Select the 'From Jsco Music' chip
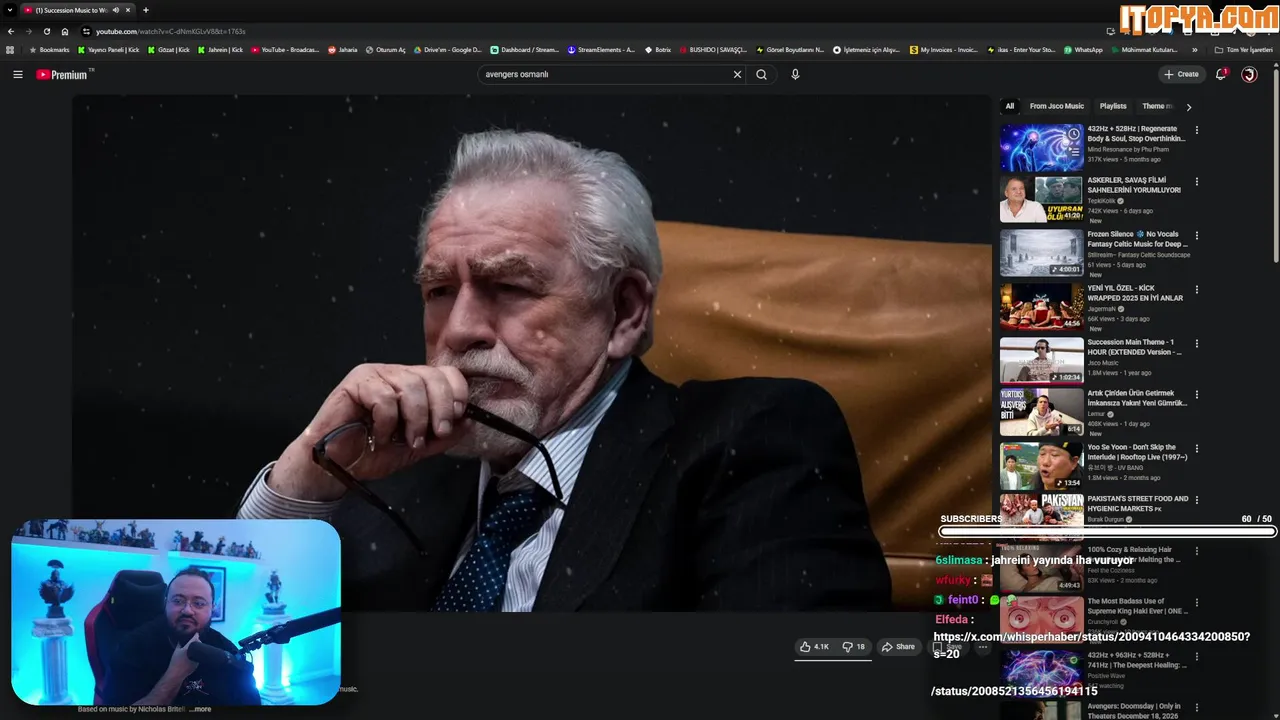Viewport: 1280px width, 720px height. click(x=1057, y=106)
